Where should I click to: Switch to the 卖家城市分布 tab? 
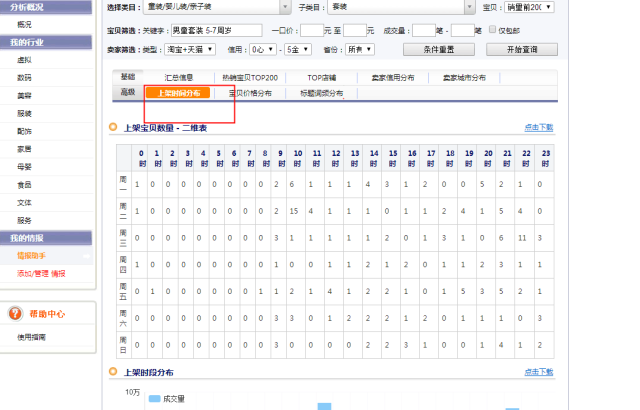(464, 78)
